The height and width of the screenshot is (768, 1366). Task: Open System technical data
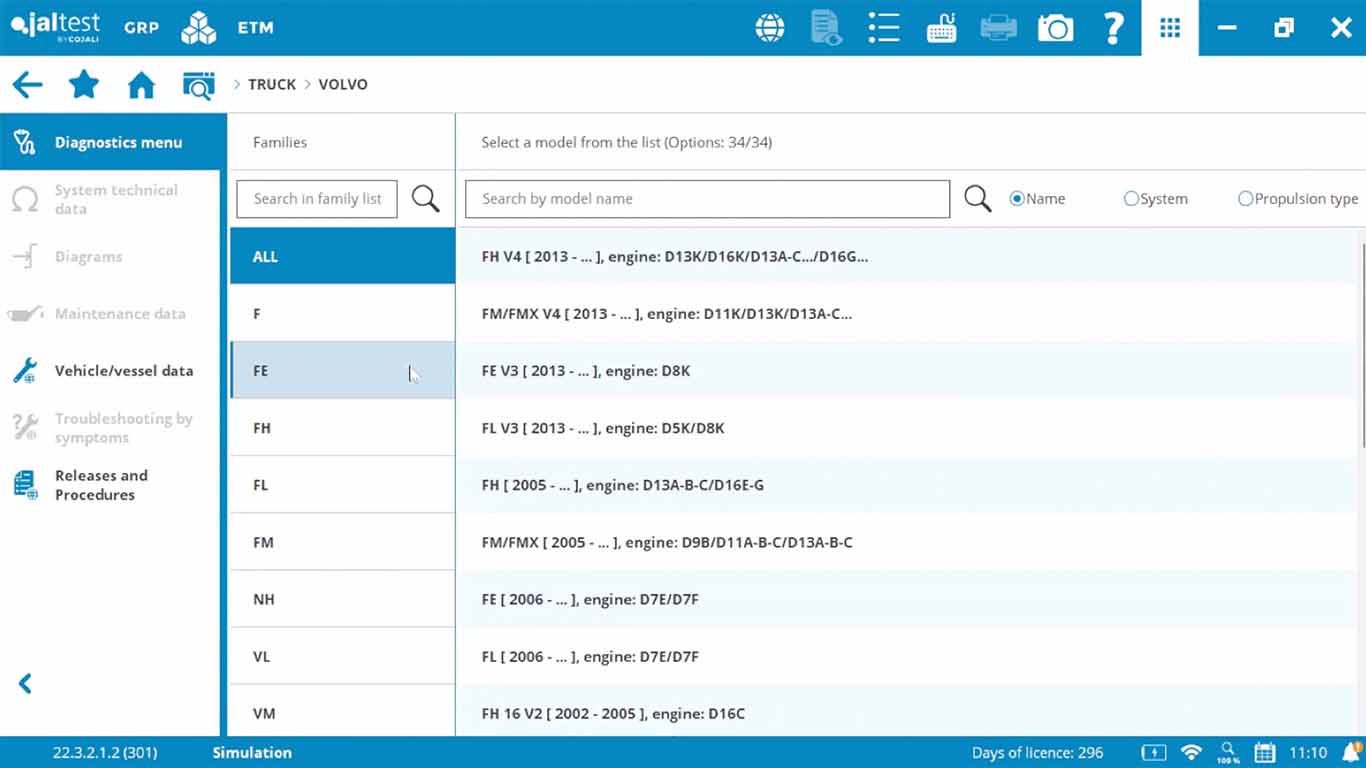tap(110, 199)
